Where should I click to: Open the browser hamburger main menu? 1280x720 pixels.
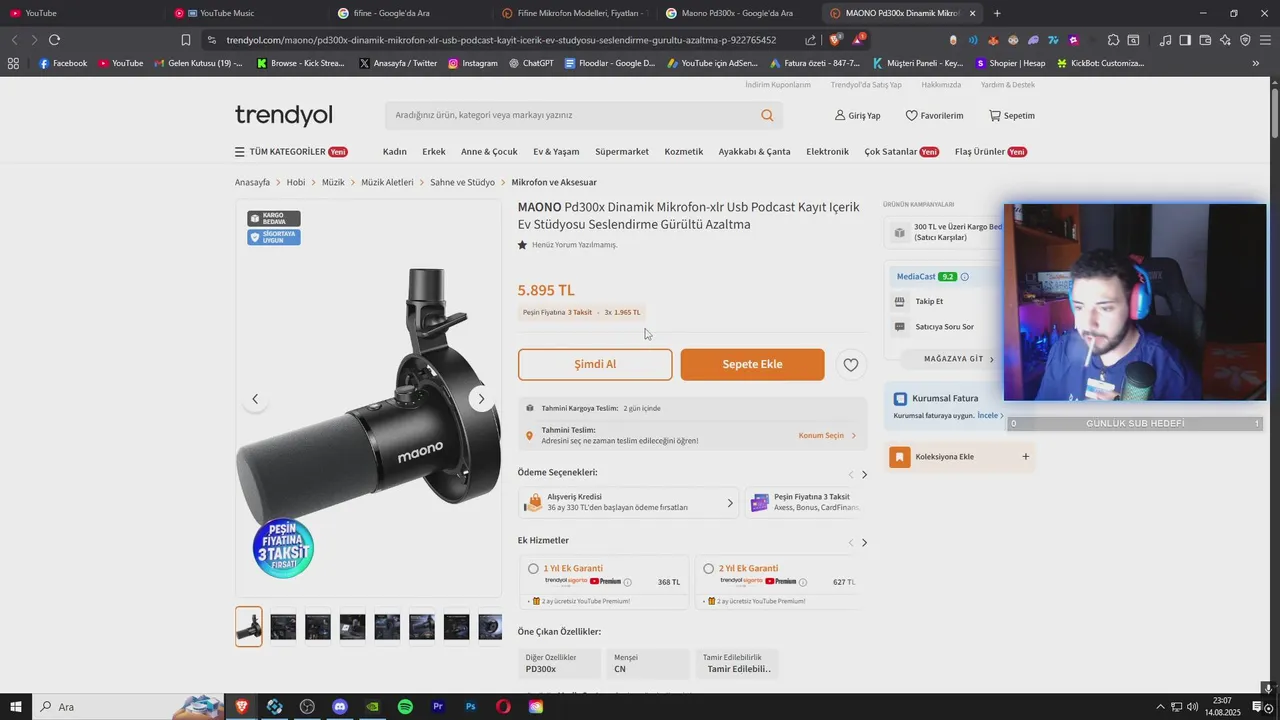[x=1265, y=40]
